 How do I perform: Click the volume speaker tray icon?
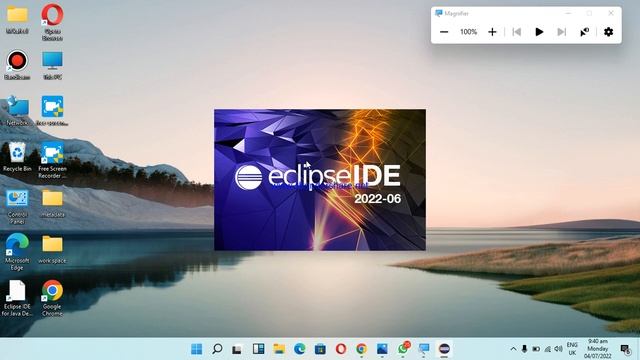[x=558, y=349]
